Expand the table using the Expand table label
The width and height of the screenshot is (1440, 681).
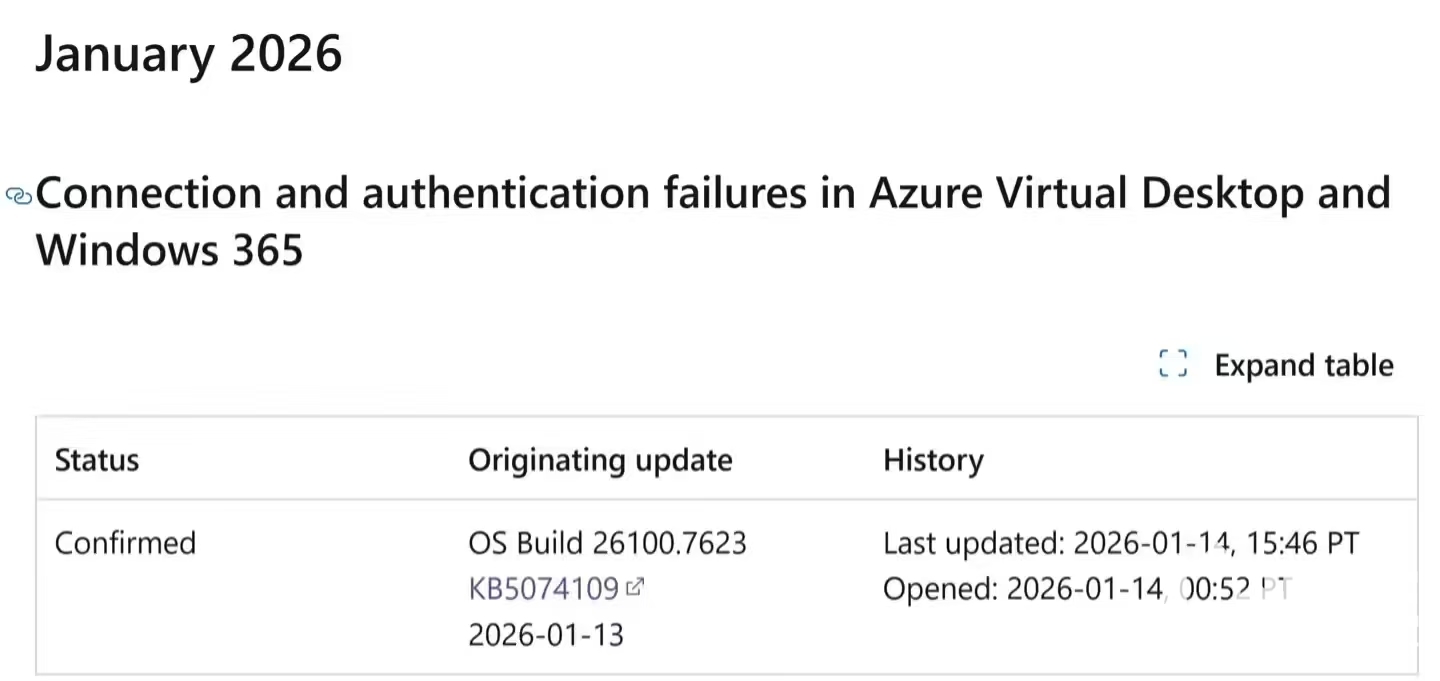coord(1303,365)
